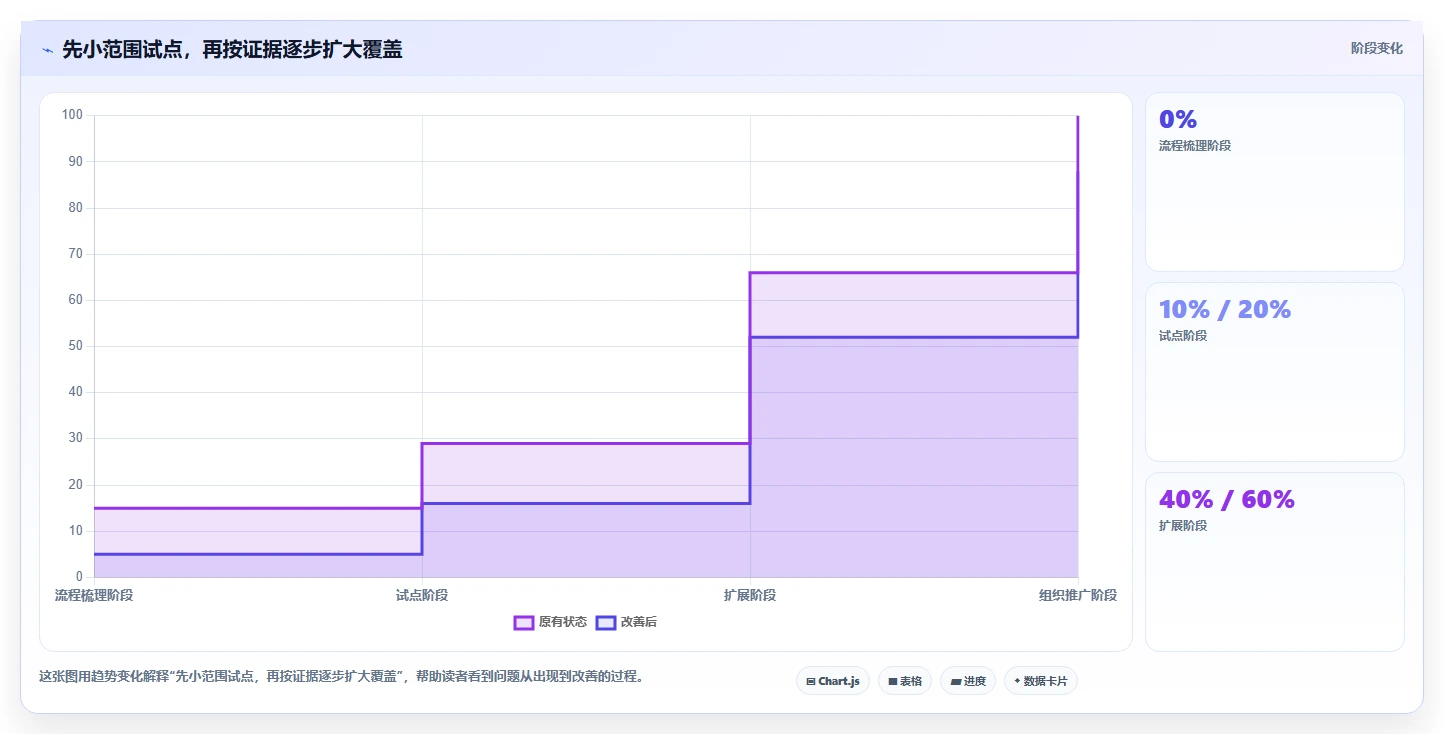
Task: Open the 10% / 20% 试点阶段 card
Action: [x=1275, y=372]
